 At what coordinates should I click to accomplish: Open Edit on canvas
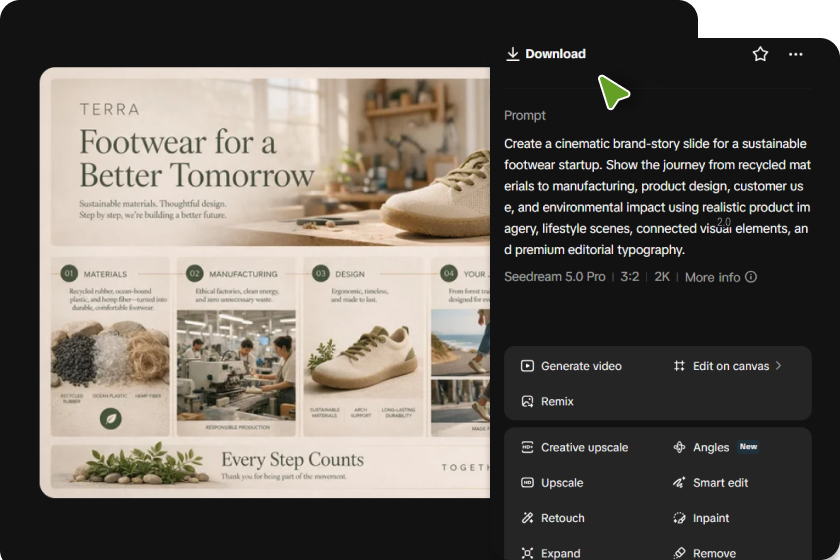pyautogui.click(x=731, y=366)
